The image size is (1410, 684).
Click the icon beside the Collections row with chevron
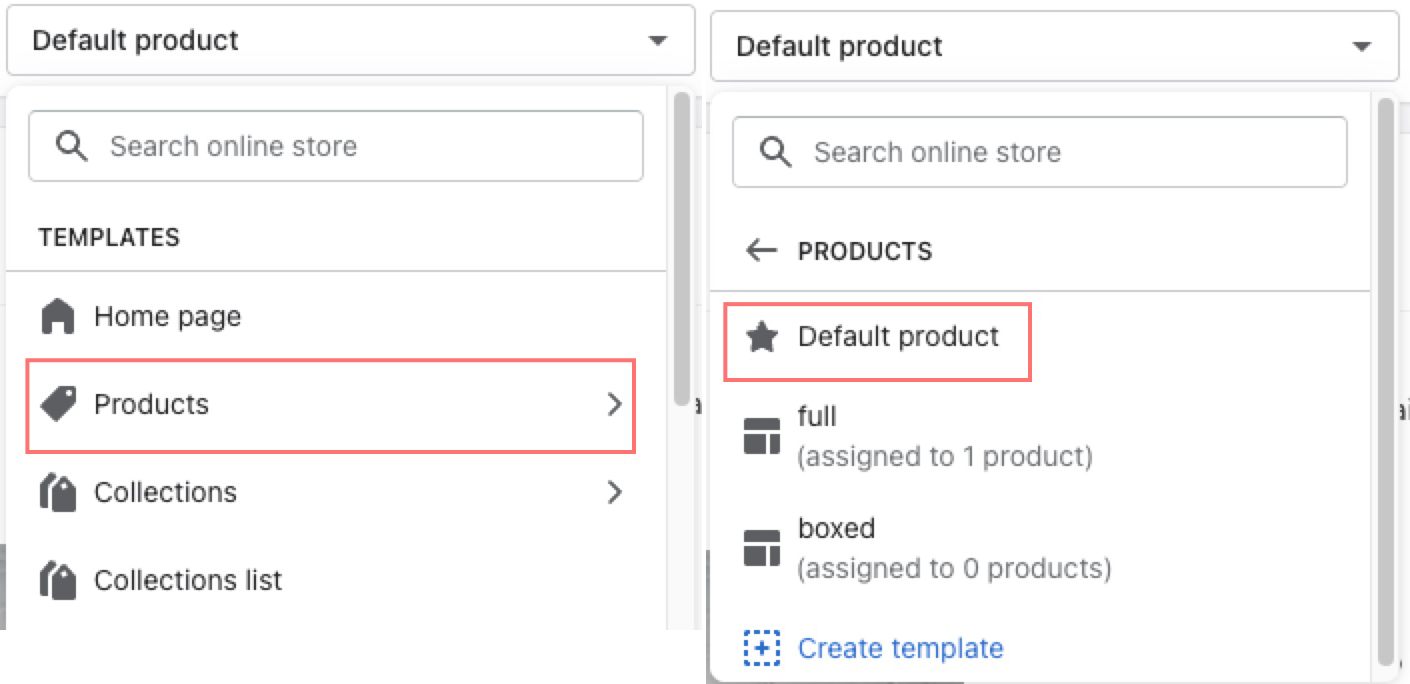pos(58,493)
